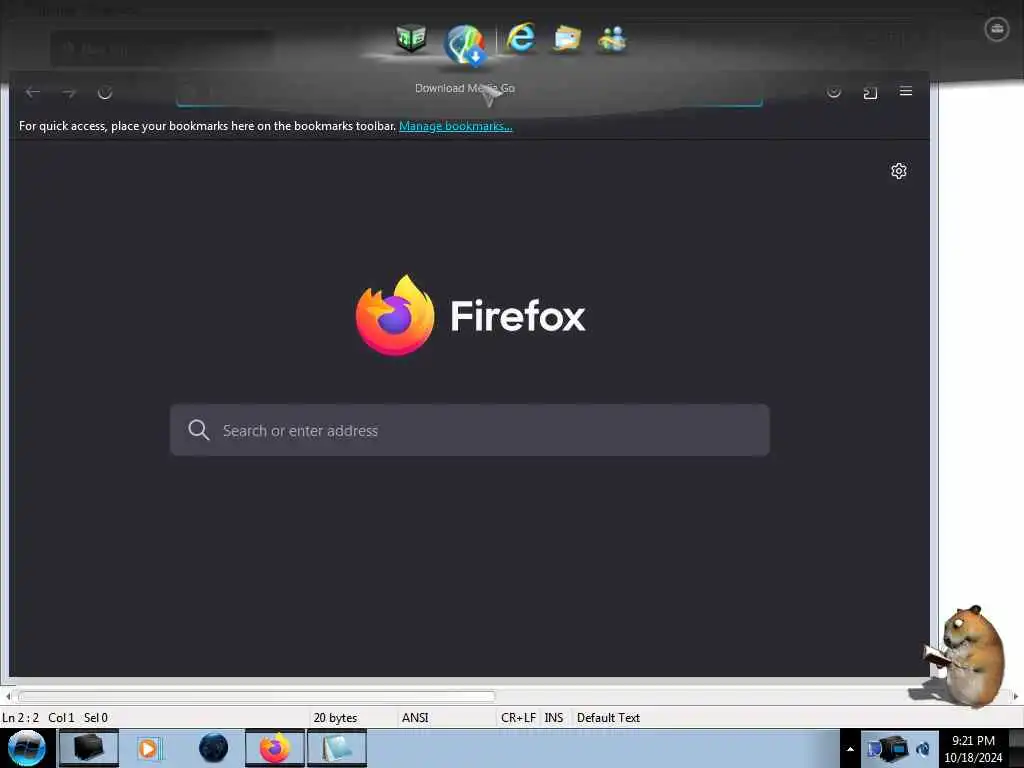Toggle the INS insert mode indicator
The image size is (1024, 768).
(554, 718)
